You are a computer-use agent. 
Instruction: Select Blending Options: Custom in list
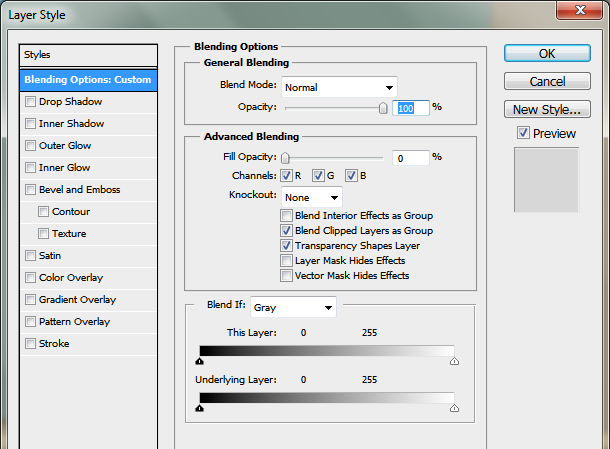[88, 80]
